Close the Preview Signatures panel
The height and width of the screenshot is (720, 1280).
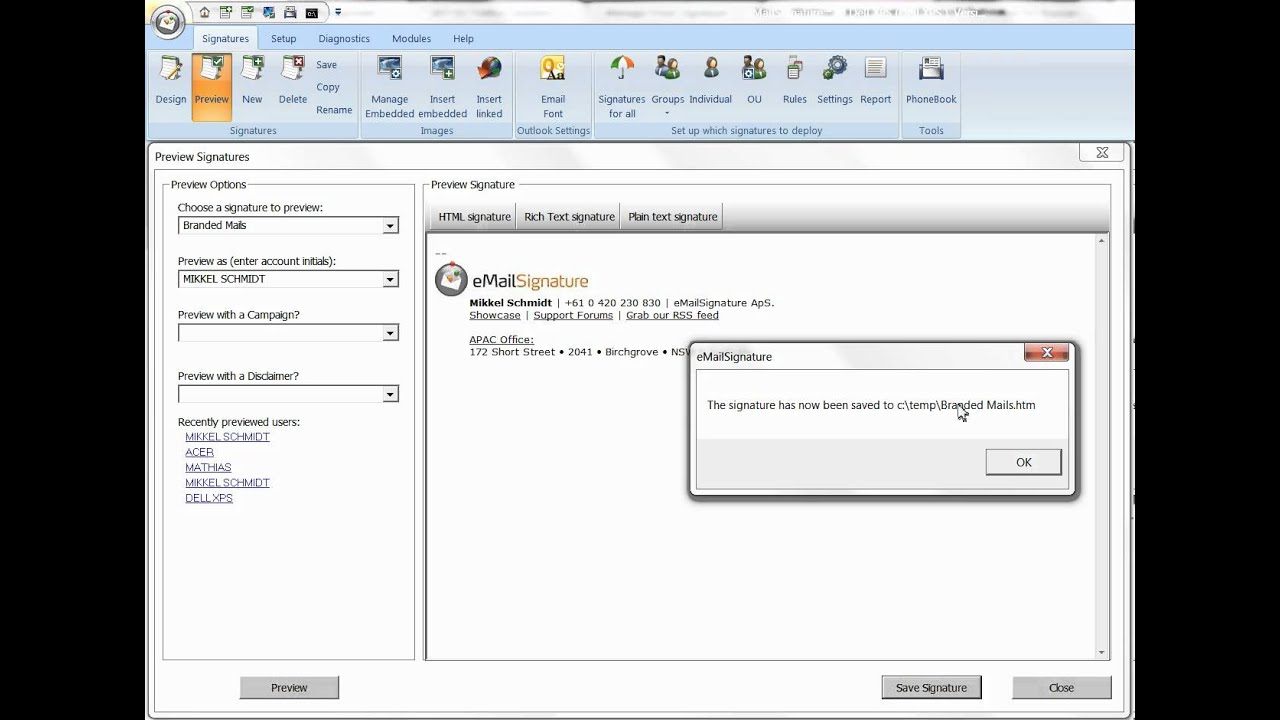pos(1102,153)
